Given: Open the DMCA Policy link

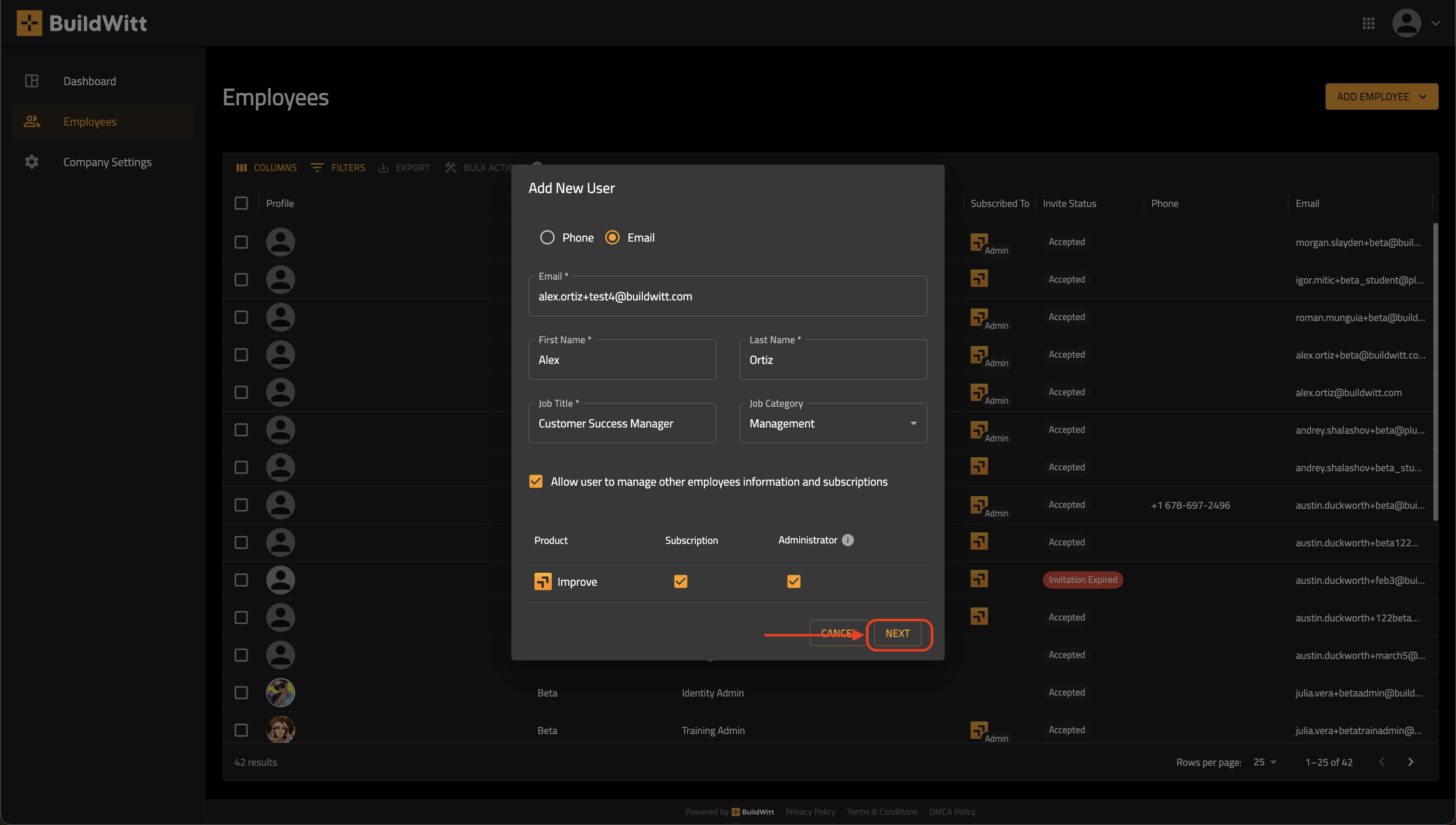Looking at the screenshot, I should 952,812.
